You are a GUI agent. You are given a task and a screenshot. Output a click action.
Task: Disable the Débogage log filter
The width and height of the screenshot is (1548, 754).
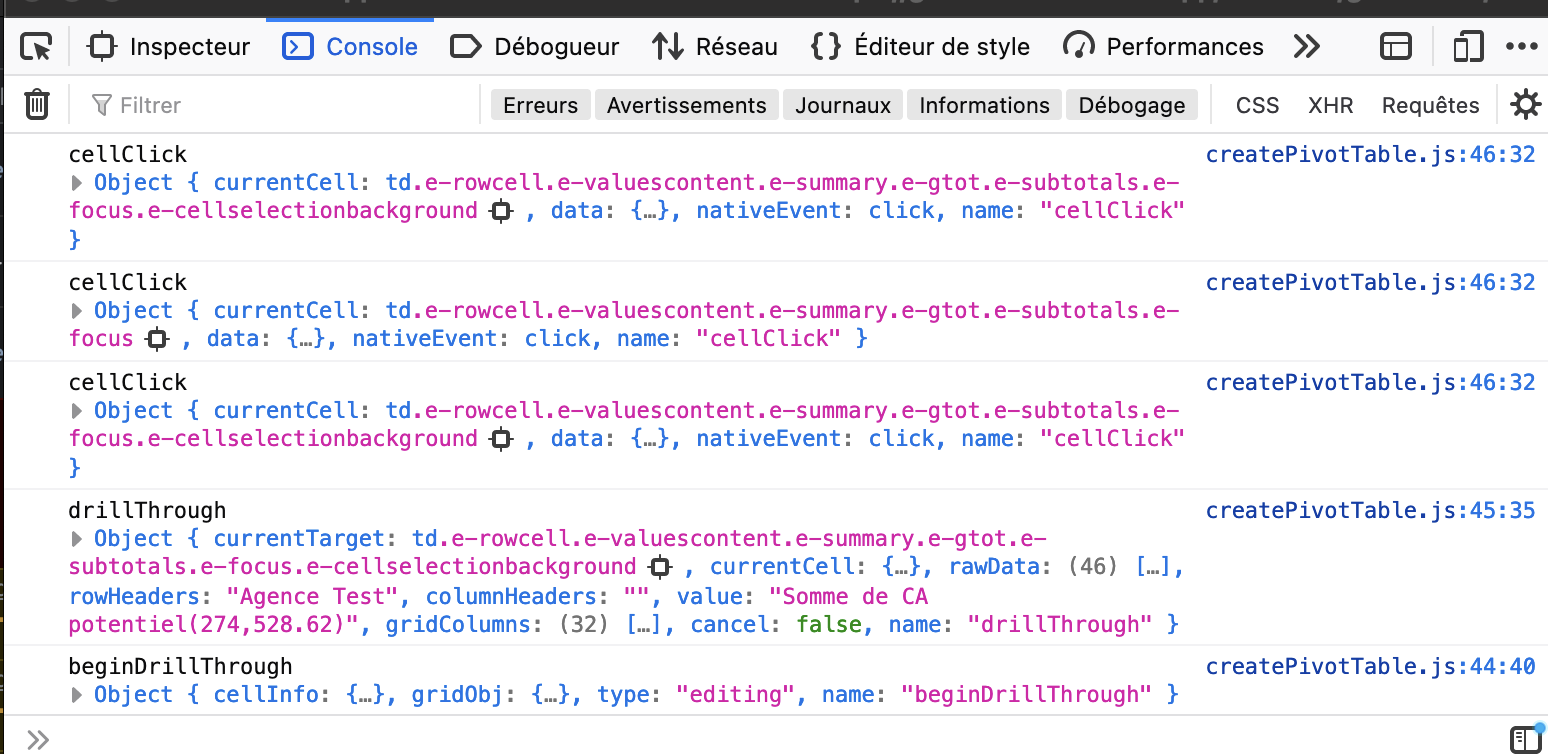click(1131, 105)
